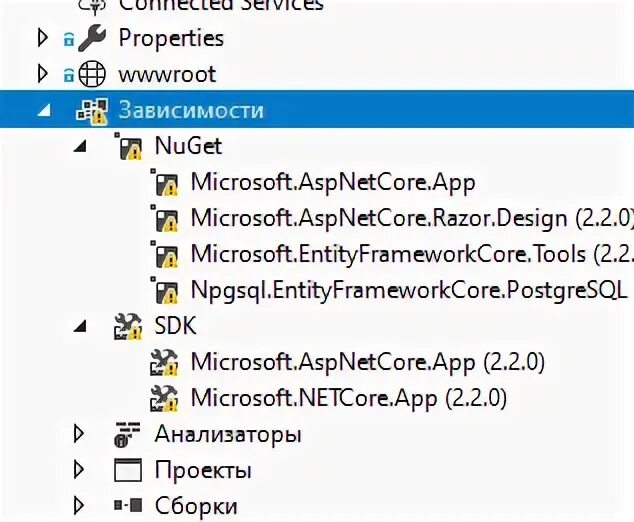Click the Сборки assemblies icon
The height and width of the screenshot is (522, 634).
(x=128, y=505)
